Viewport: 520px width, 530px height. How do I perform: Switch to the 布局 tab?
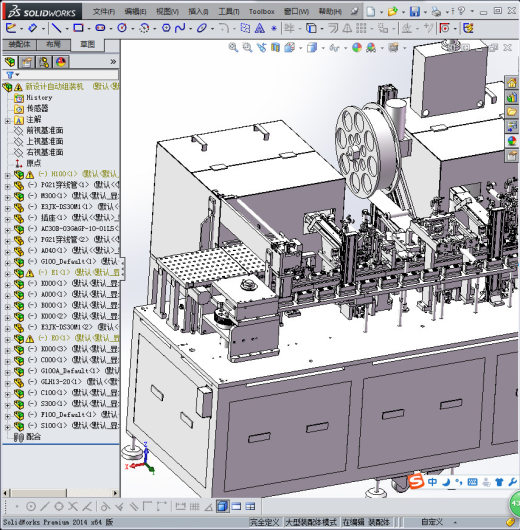pos(53,44)
